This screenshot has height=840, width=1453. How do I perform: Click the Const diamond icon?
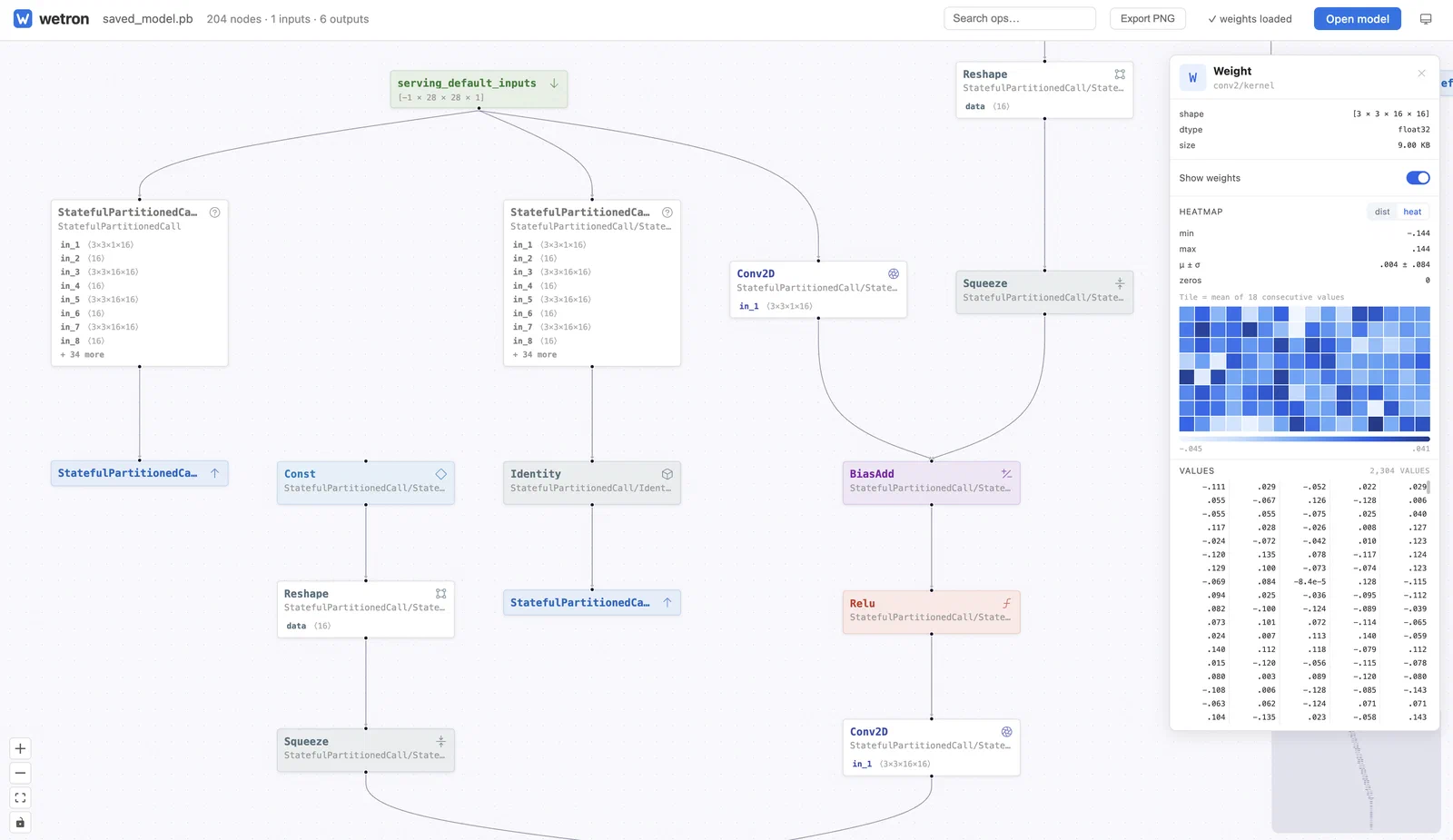coord(440,474)
